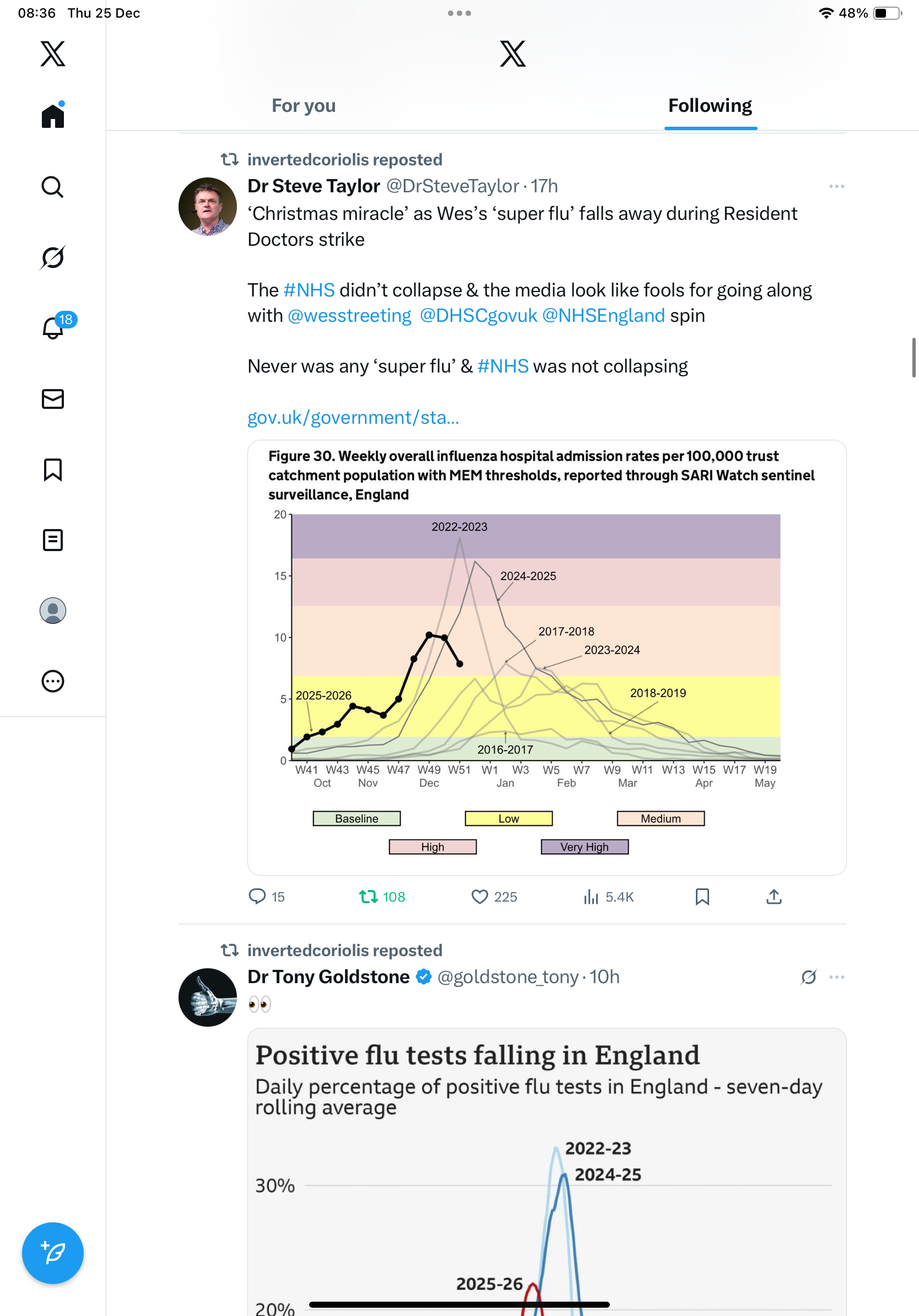The image size is (919, 1316).
Task: Open Bookmarks in the sidebar
Action: (x=53, y=470)
